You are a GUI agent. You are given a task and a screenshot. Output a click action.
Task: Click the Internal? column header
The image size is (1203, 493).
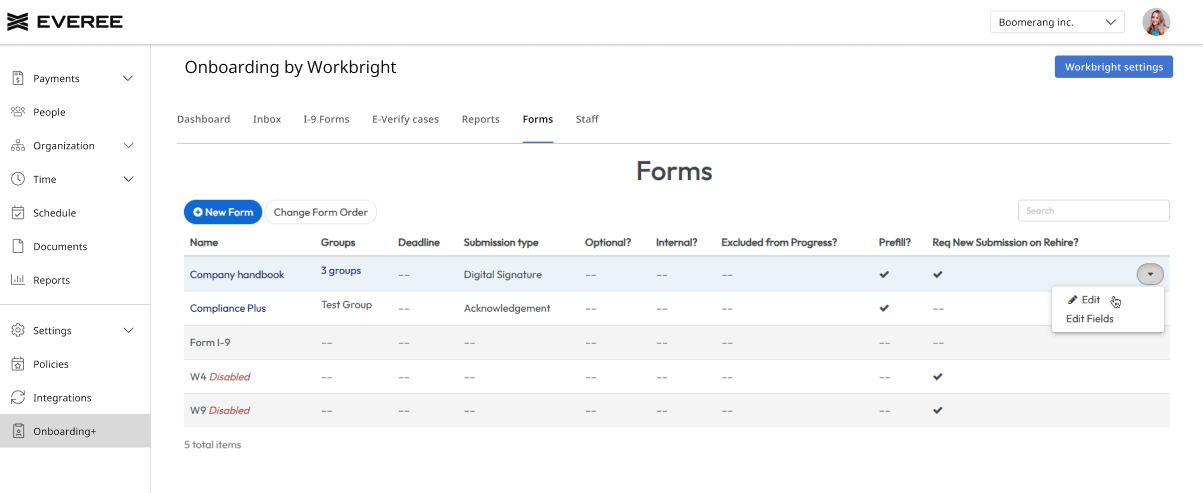[x=677, y=243]
